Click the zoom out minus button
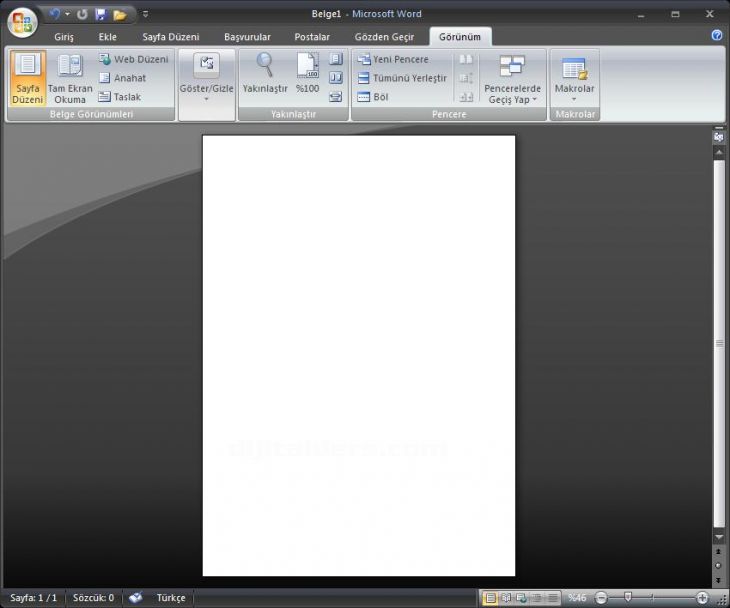The width and height of the screenshot is (730, 608). point(601,598)
